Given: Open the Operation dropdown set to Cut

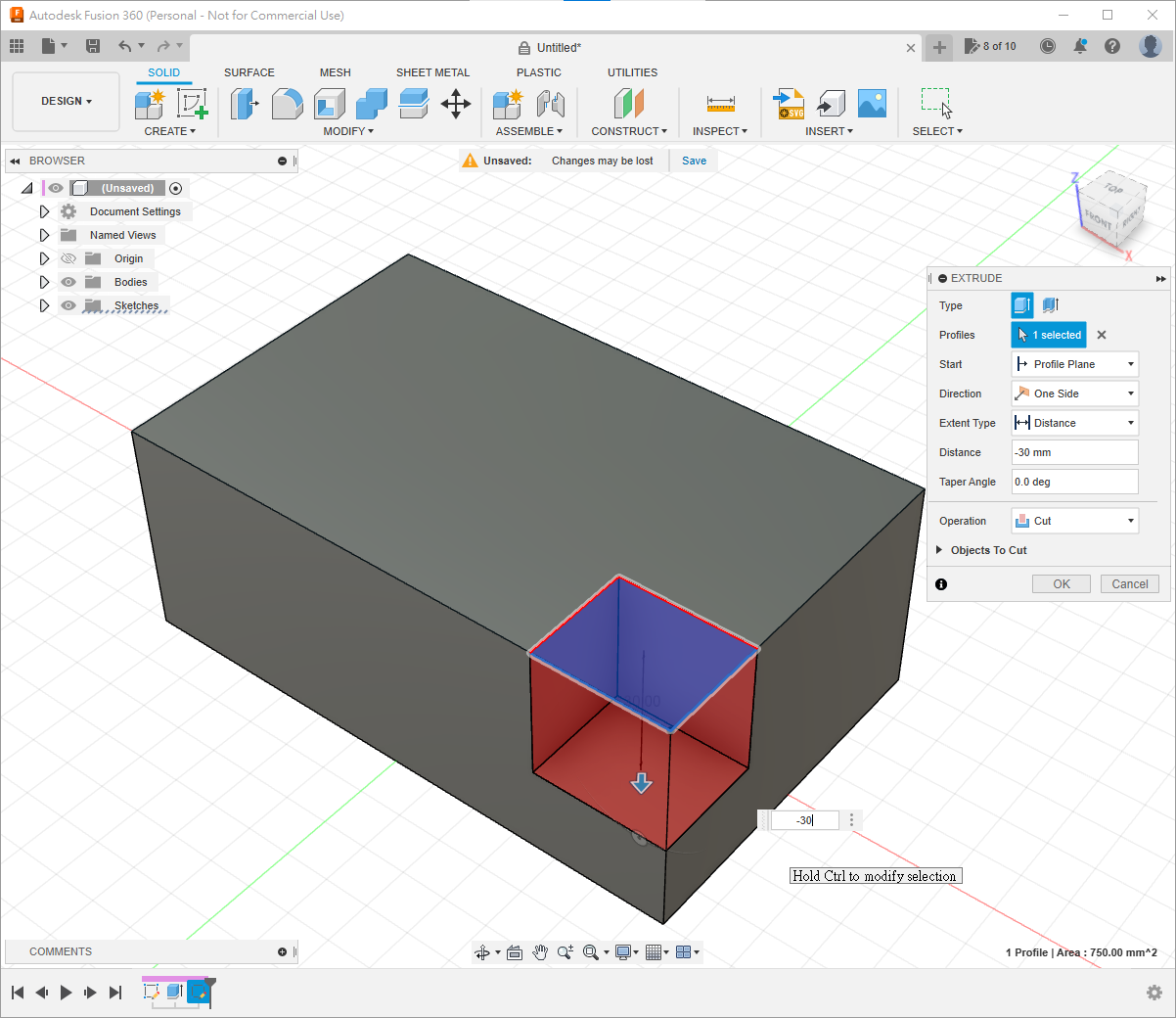Looking at the screenshot, I should click(x=1074, y=521).
